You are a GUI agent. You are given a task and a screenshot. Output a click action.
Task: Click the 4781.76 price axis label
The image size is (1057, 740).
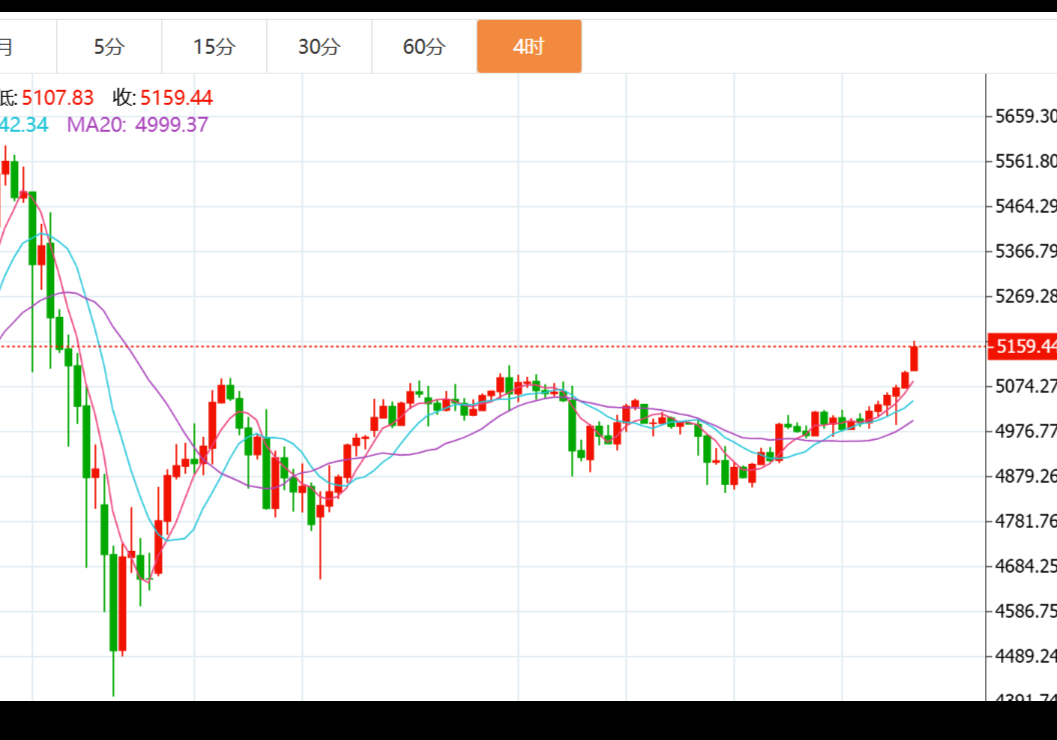(x=1025, y=521)
